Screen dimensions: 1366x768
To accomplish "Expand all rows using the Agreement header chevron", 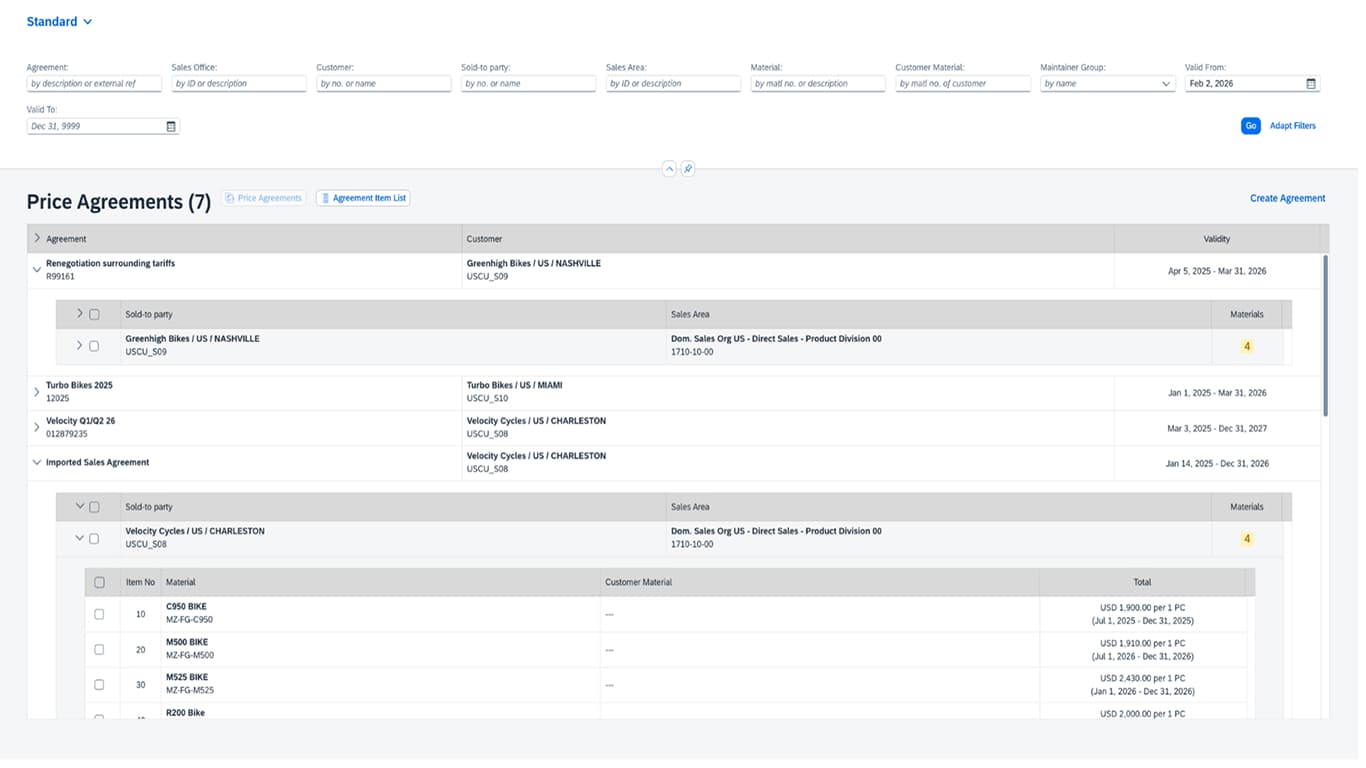I will (x=37, y=239).
